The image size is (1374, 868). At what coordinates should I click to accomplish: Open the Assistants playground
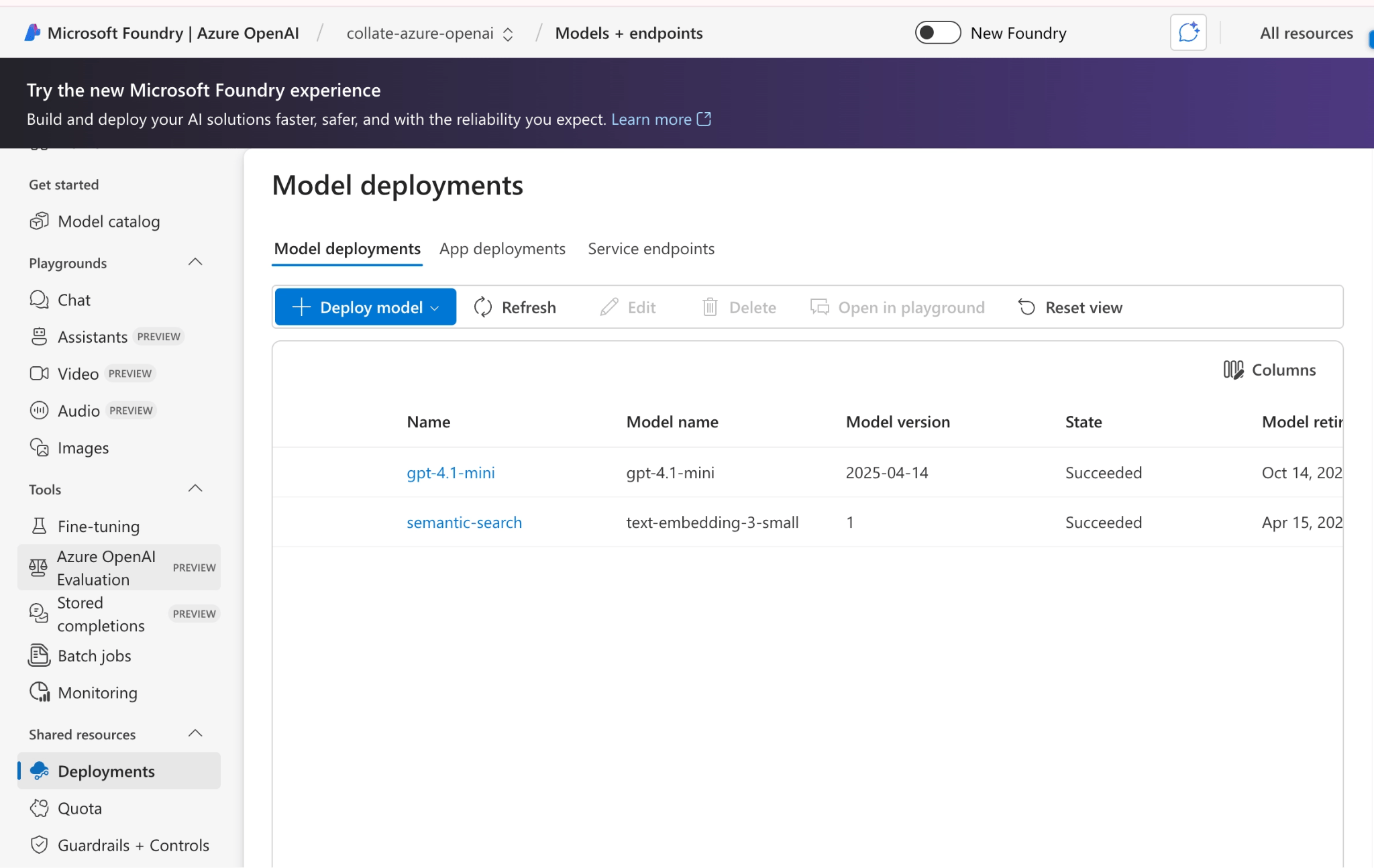point(105,337)
